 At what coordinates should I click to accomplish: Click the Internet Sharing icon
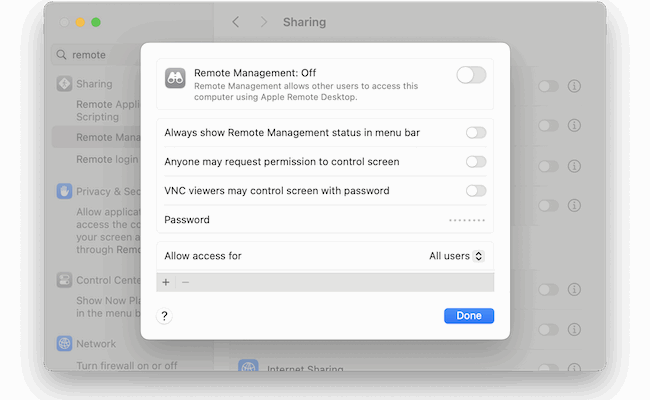coord(248,369)
